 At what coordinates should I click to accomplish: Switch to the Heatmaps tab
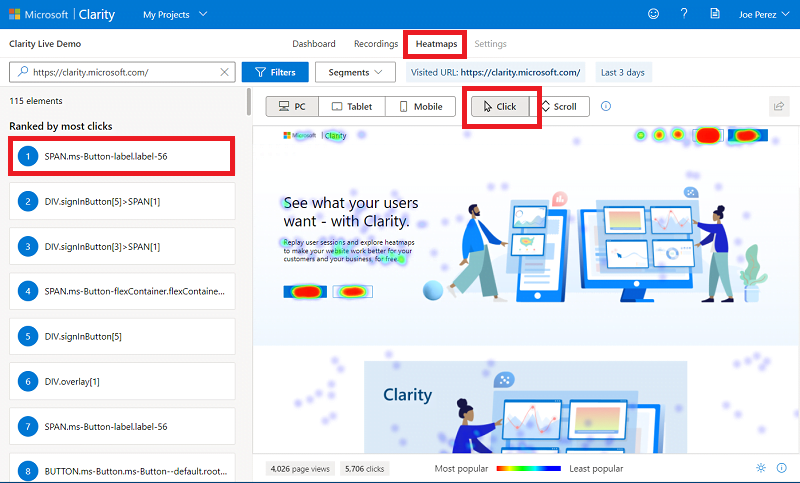[436, 44]
